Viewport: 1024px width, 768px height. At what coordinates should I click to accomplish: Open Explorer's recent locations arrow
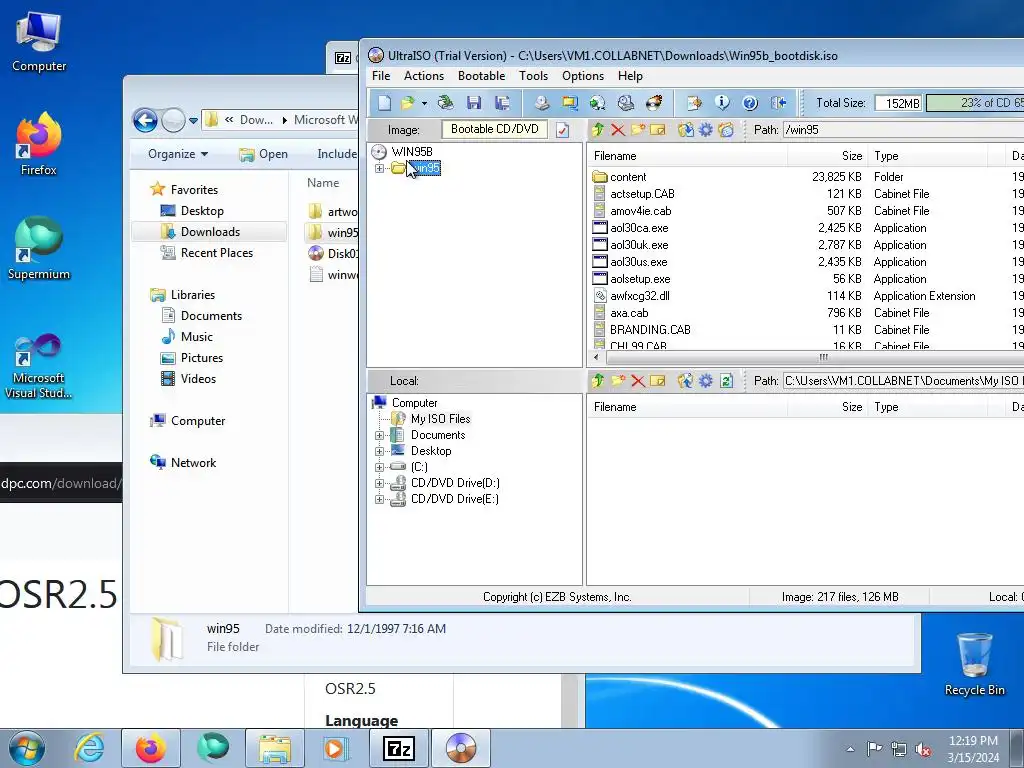pyautogui.click(x=193, y=121)
